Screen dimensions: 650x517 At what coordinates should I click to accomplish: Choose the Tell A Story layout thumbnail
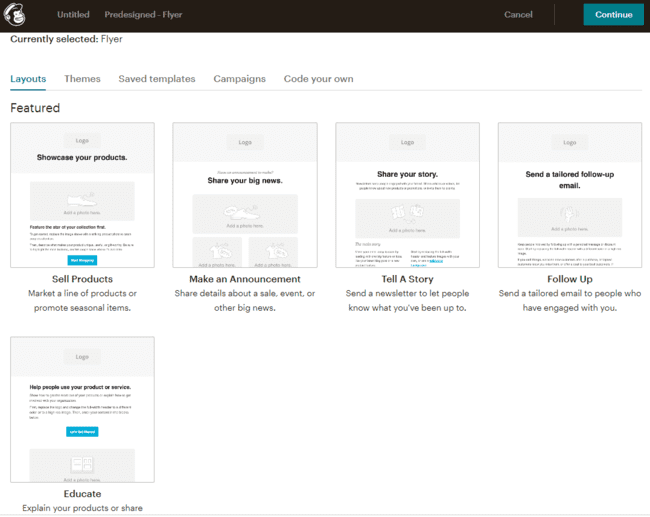[407, 195]
